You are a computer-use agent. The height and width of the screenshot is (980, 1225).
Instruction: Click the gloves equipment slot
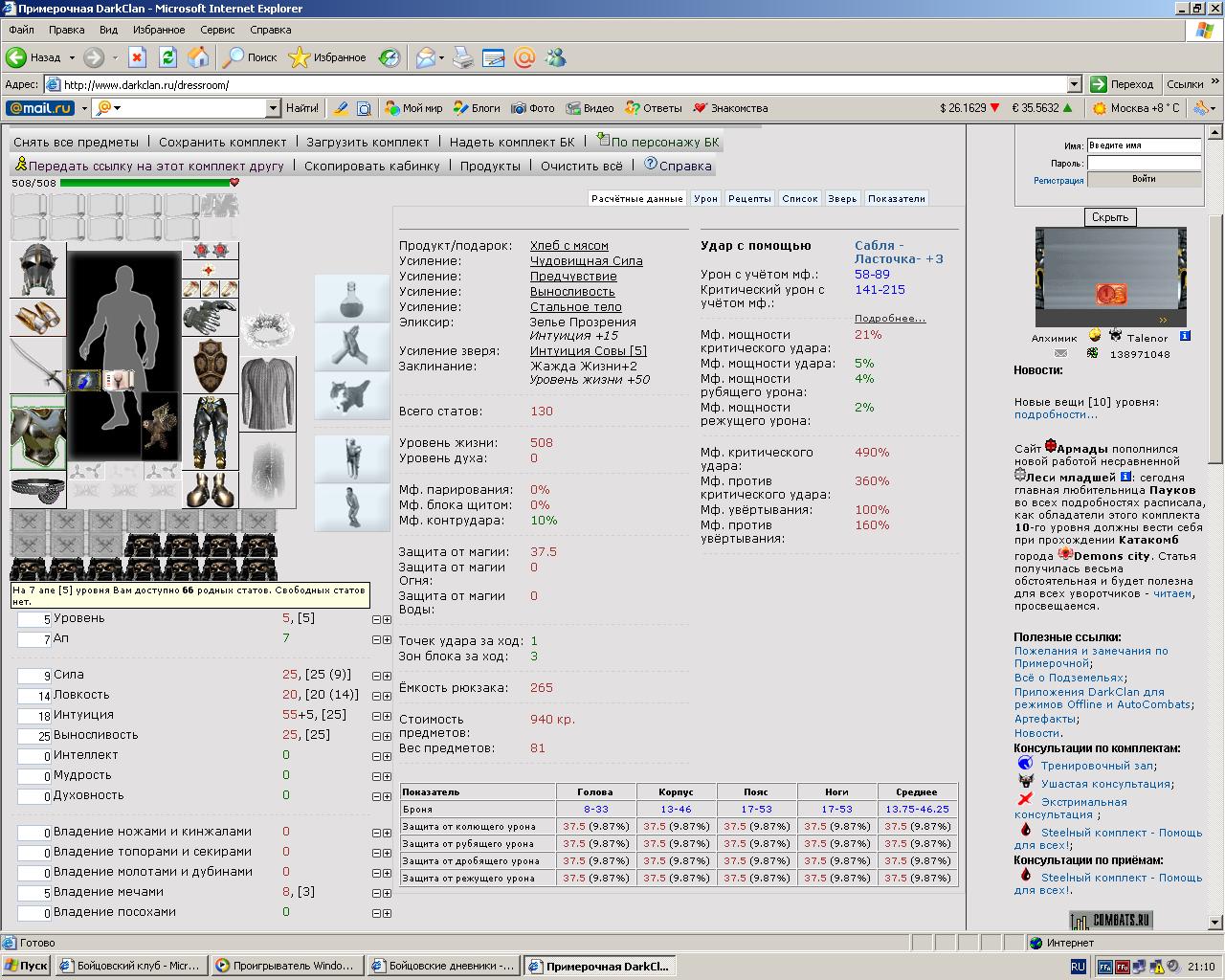pos(210,318)
